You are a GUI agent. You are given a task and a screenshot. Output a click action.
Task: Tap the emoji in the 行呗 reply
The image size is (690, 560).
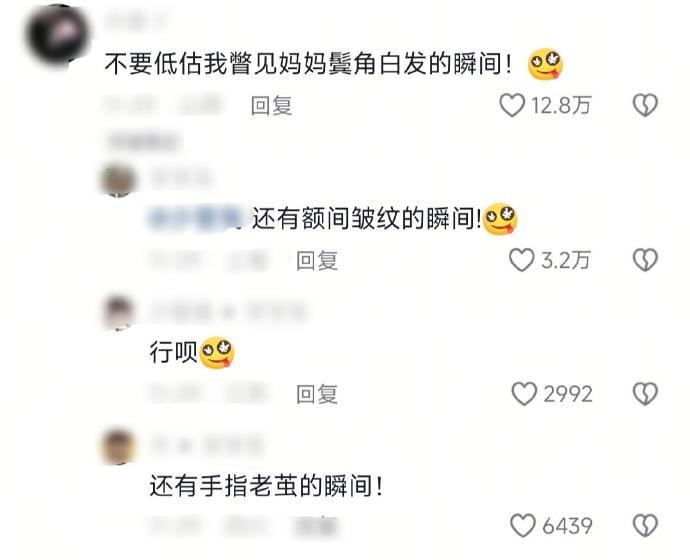pos(217,353)
